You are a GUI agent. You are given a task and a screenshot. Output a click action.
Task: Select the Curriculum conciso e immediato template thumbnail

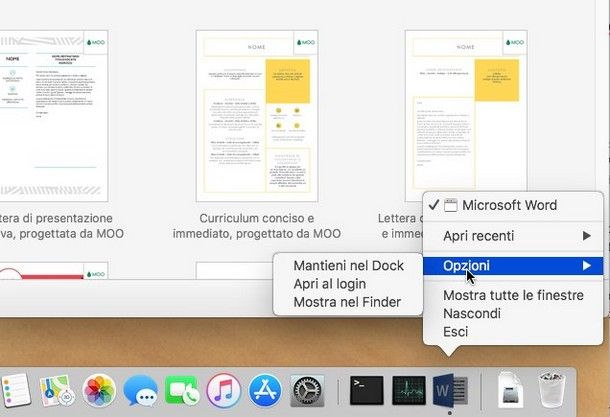(x=257, y=116)
